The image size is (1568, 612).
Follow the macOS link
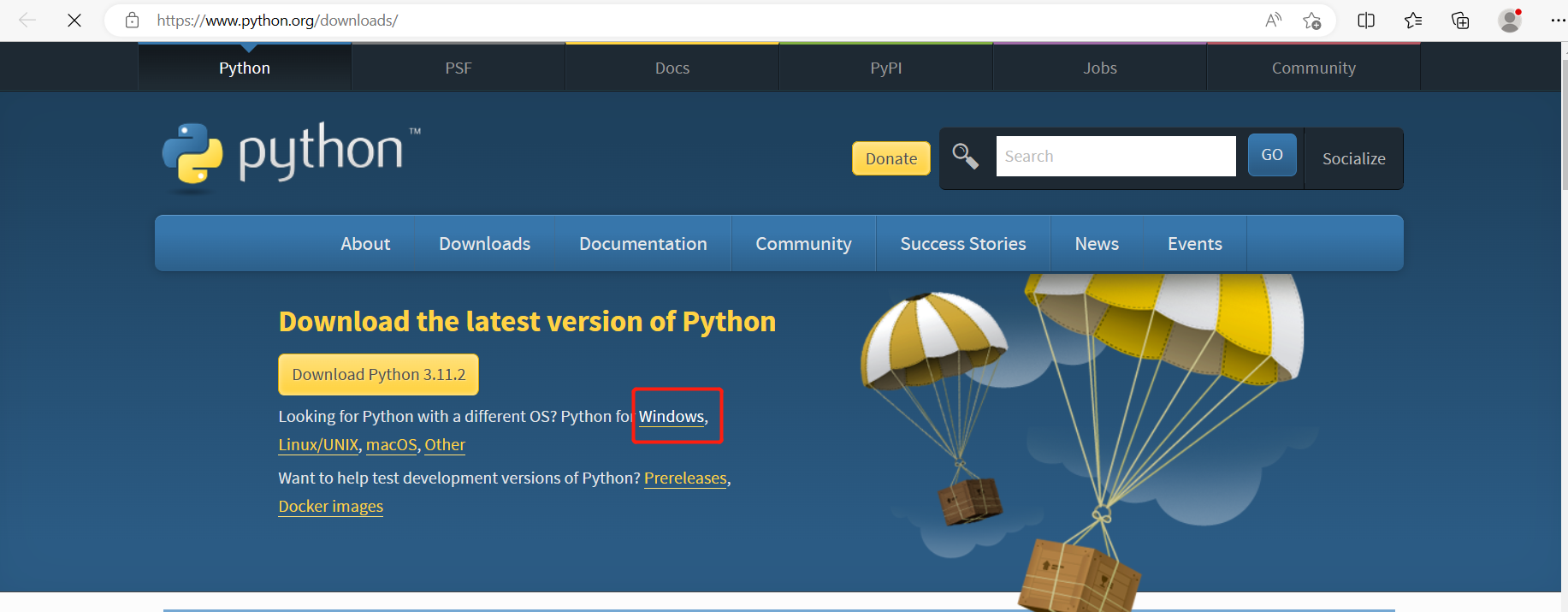[392, 445]
